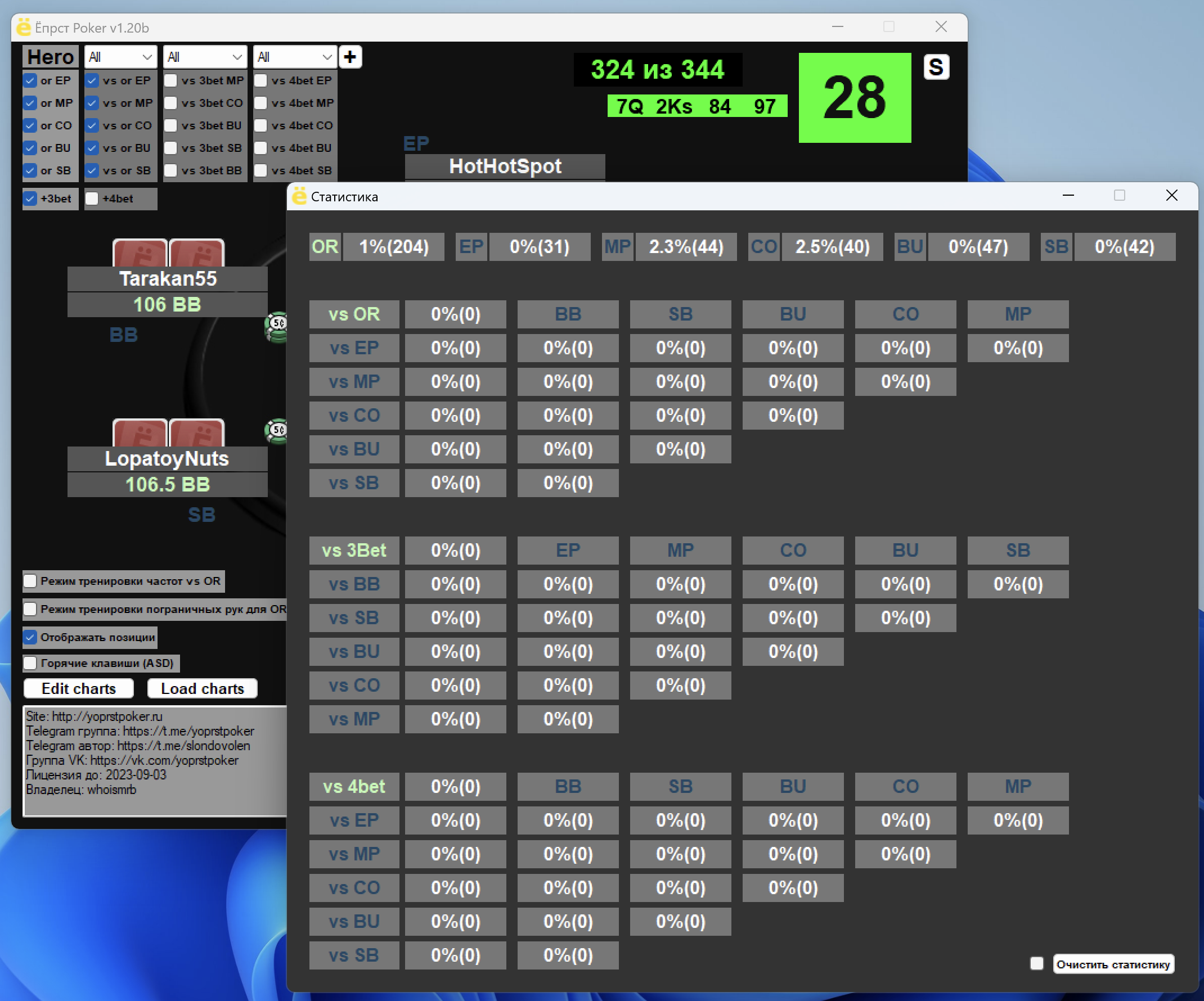
Task: Open the third 'All' dropdown above vs 4bet
Action: point(295,57)
